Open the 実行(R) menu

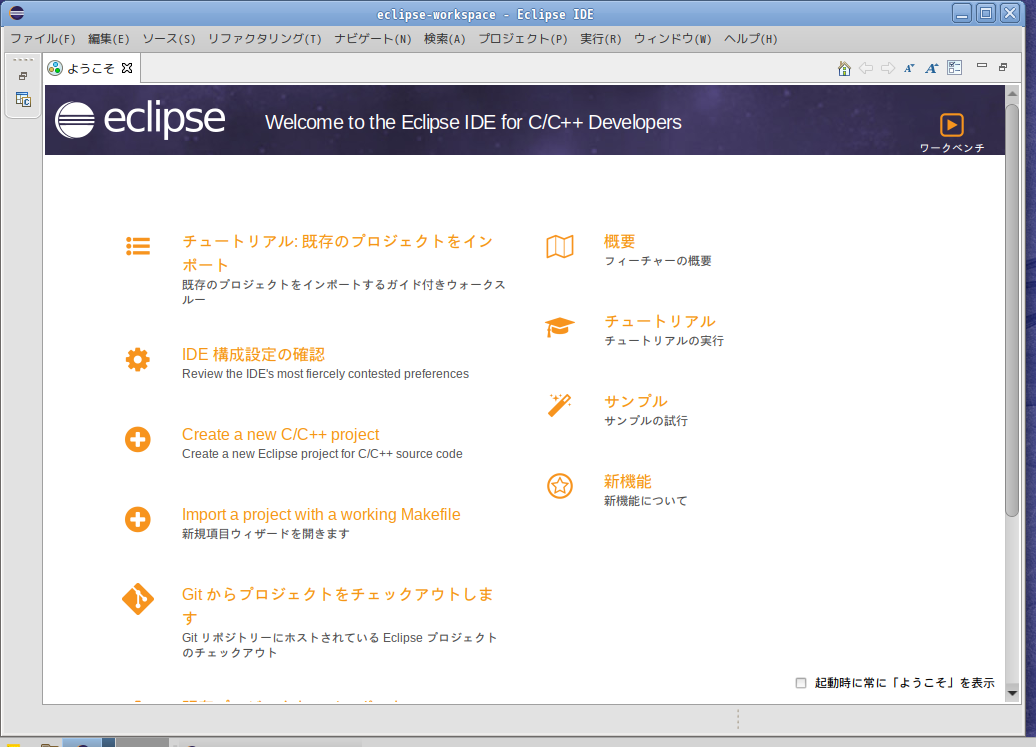click(601, 39)
